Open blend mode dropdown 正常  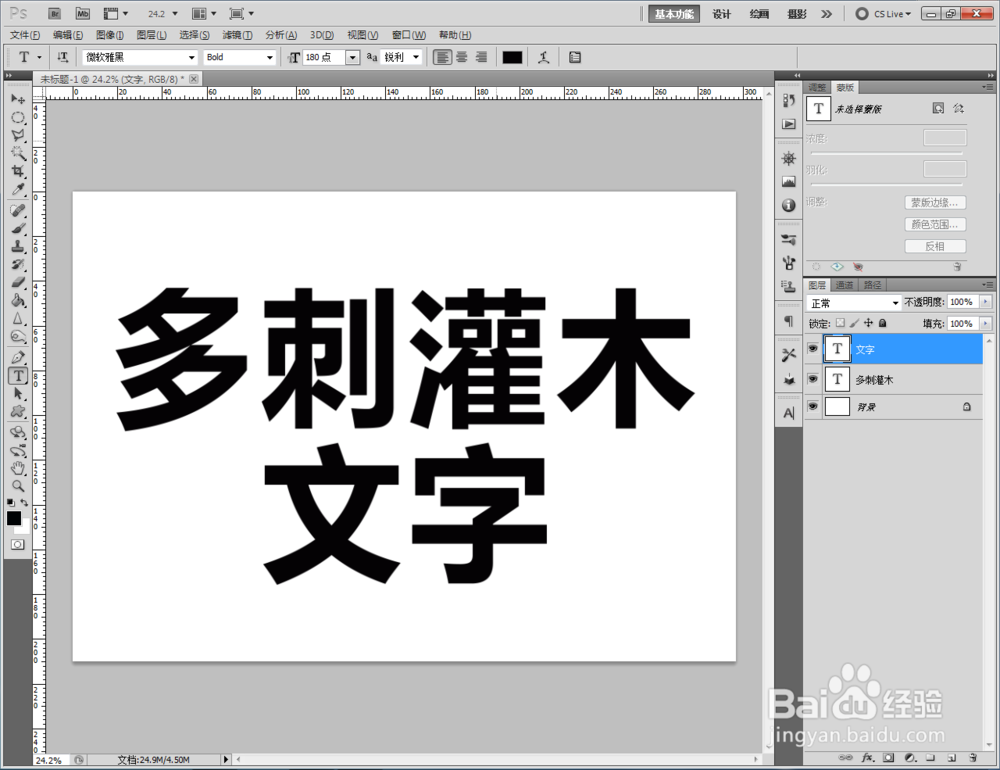[x=853, y=303]
